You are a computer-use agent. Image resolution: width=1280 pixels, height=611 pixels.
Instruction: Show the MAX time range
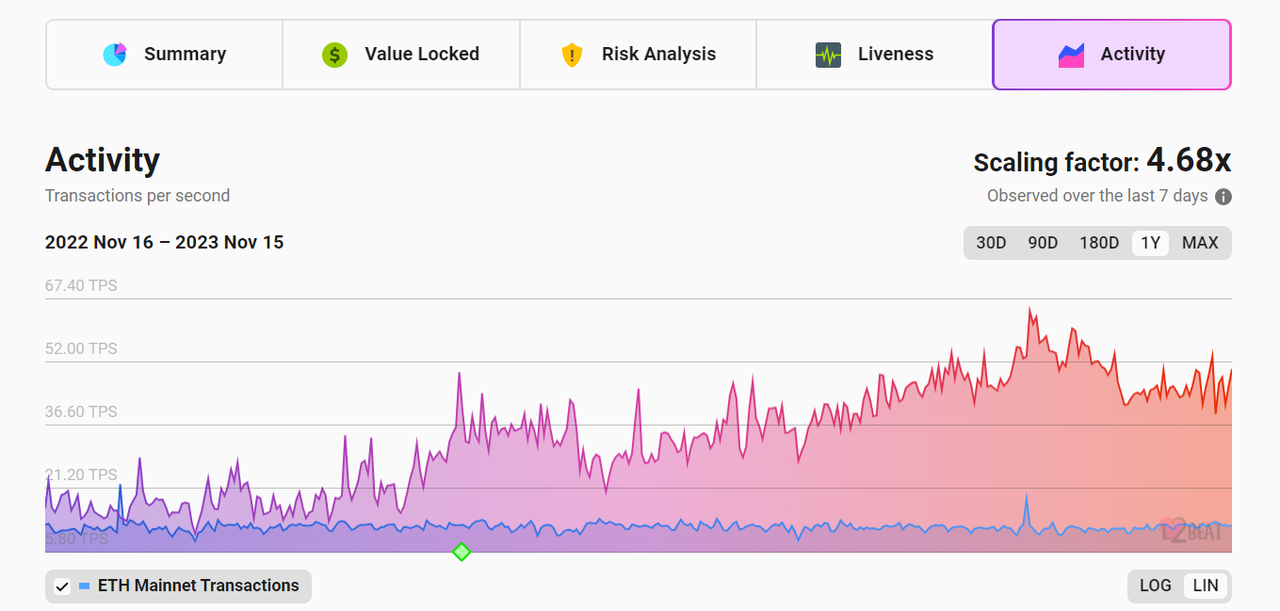tap(1200, 243)
